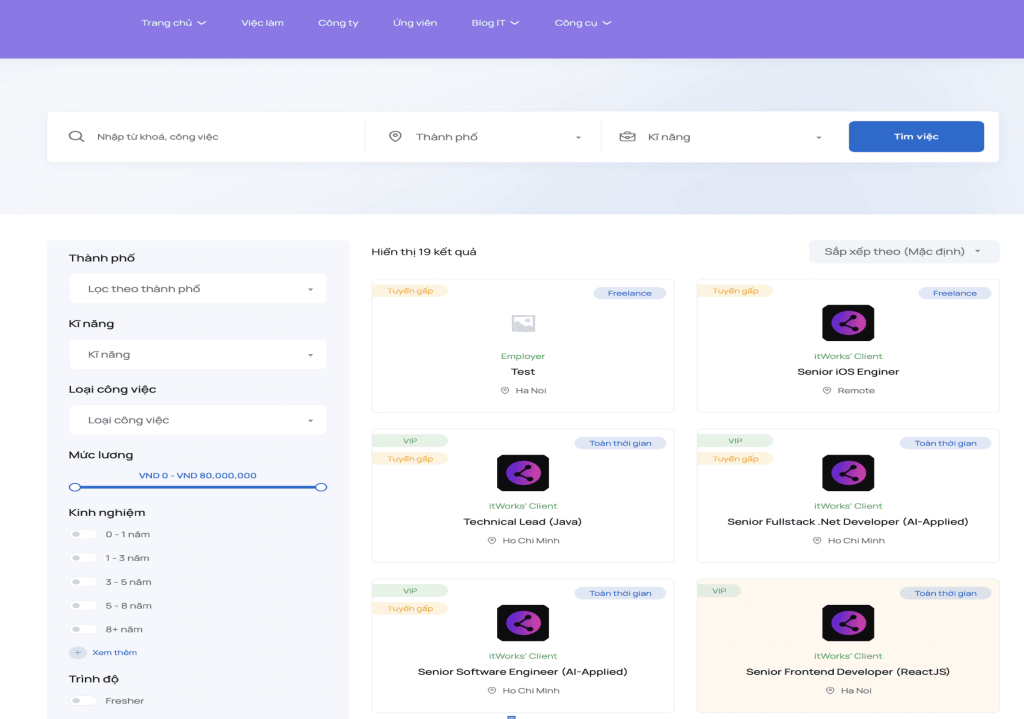Click location pin next to Remote
This screenshot has width=1024, height=719.
pos(827,391)
